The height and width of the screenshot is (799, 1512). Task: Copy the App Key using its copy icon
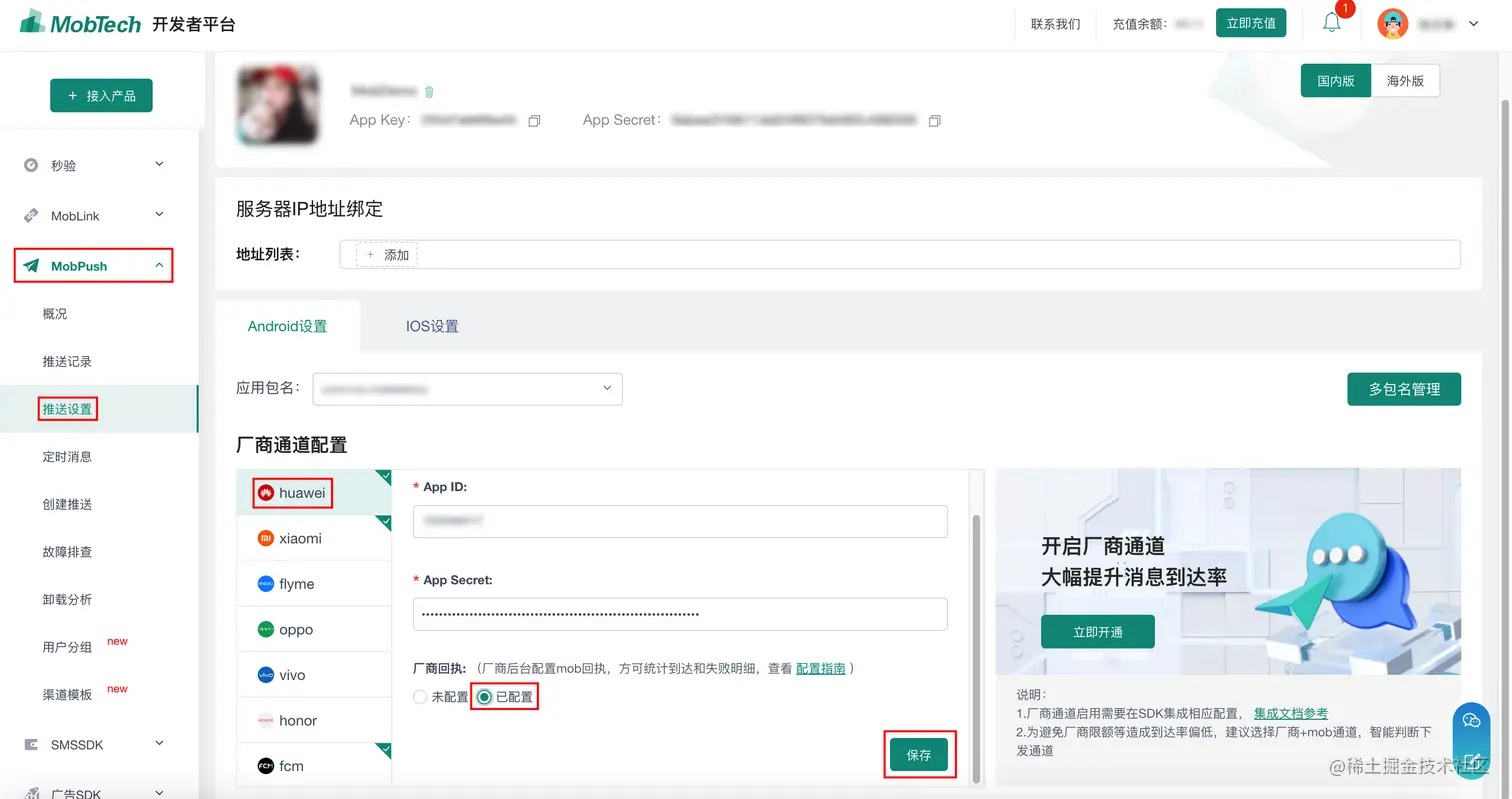[x=534, y=120]
